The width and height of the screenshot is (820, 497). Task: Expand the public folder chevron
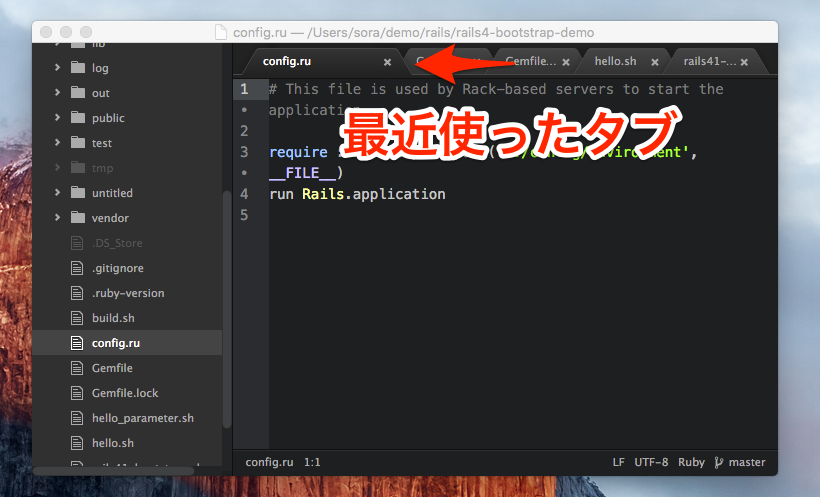[57, 118]
